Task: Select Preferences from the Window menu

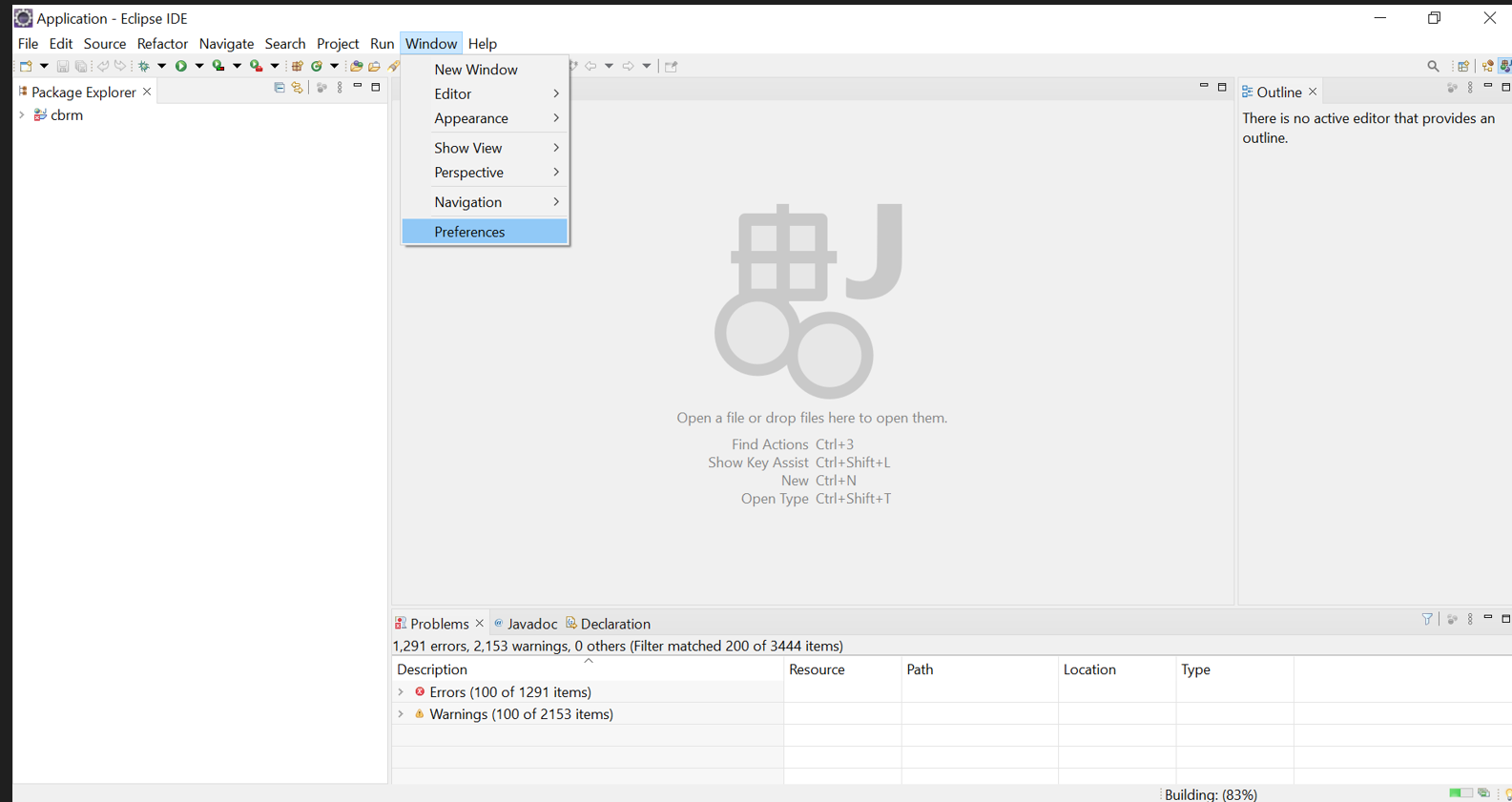Action: 485,232
